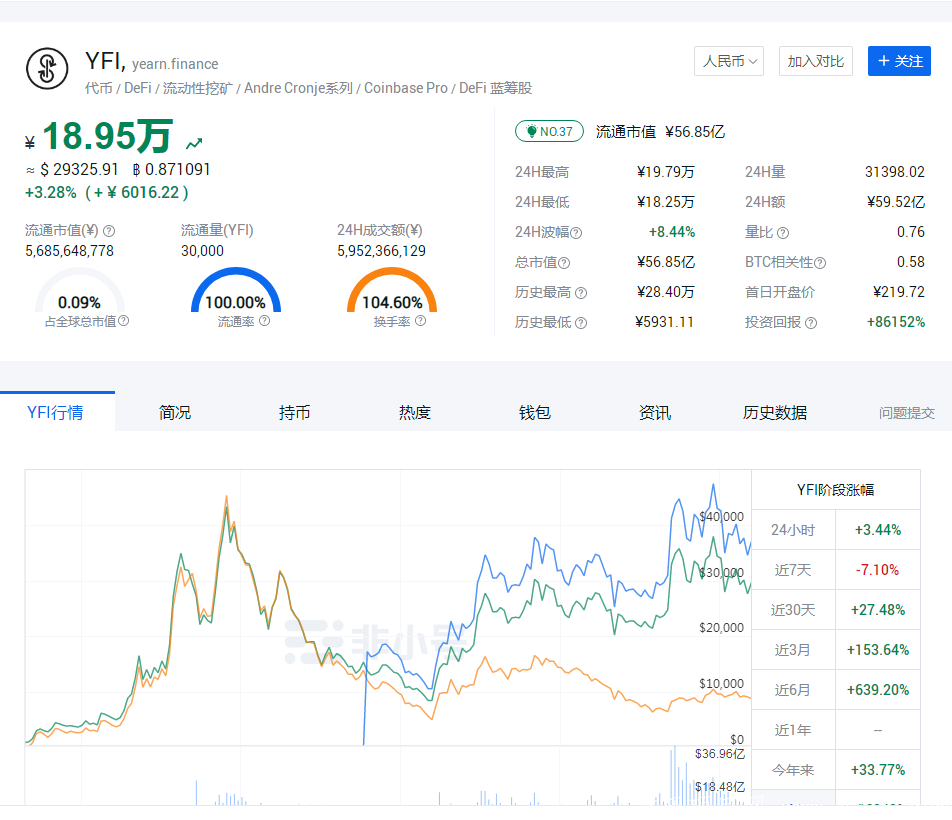This screenshot has width=952, height=820.
Task: Click the 24H最低 ¥18.25万 value
Action: pos(665,202)
